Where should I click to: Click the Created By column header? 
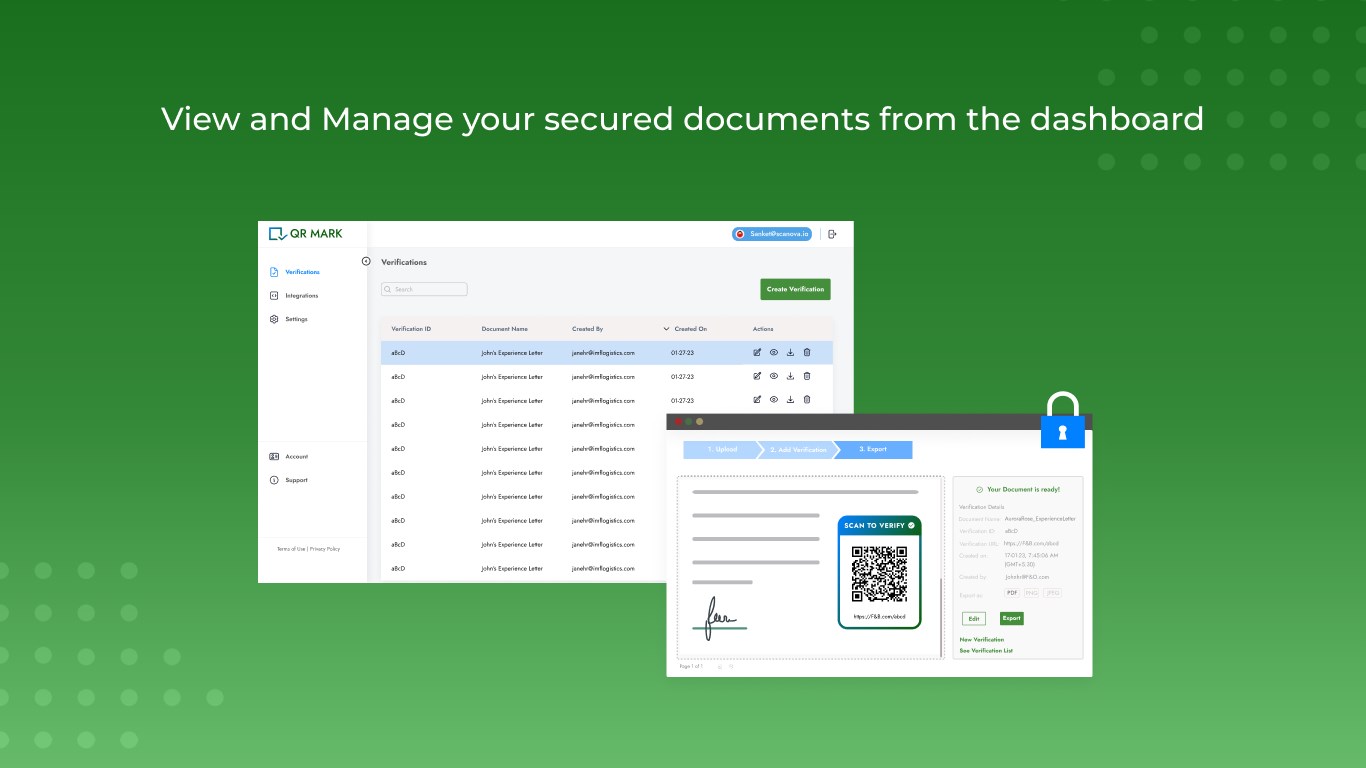coord(587,329)
